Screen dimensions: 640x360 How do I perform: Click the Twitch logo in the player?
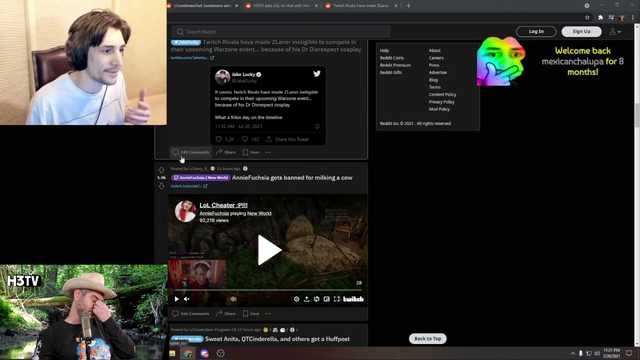353,299
